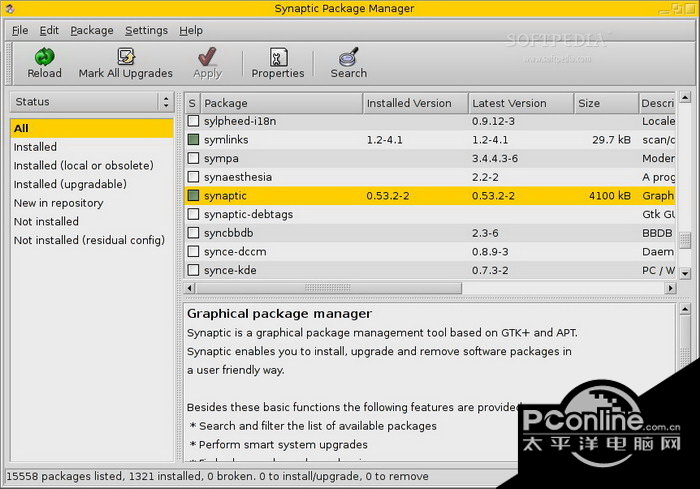
Task: Toggle status box for sympa
Action: 193,158
